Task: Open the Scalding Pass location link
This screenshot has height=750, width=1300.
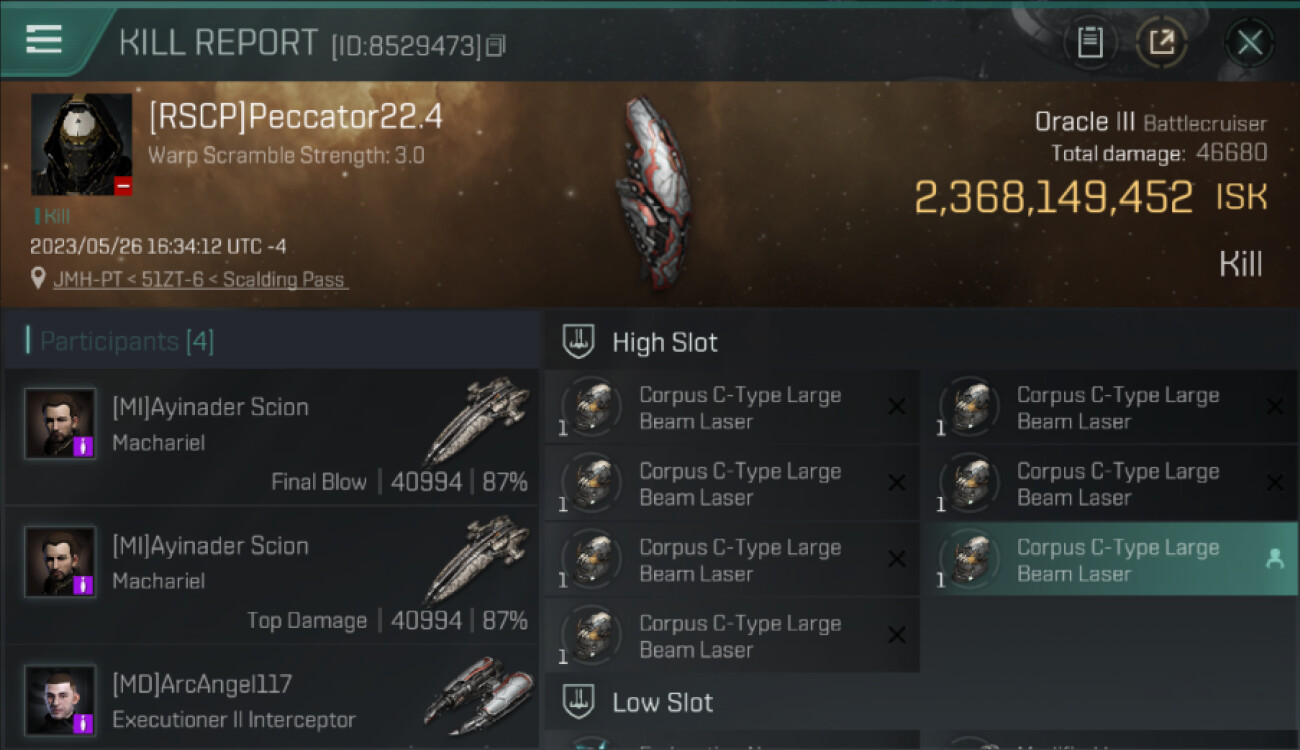Action: [x=200, y=280]
